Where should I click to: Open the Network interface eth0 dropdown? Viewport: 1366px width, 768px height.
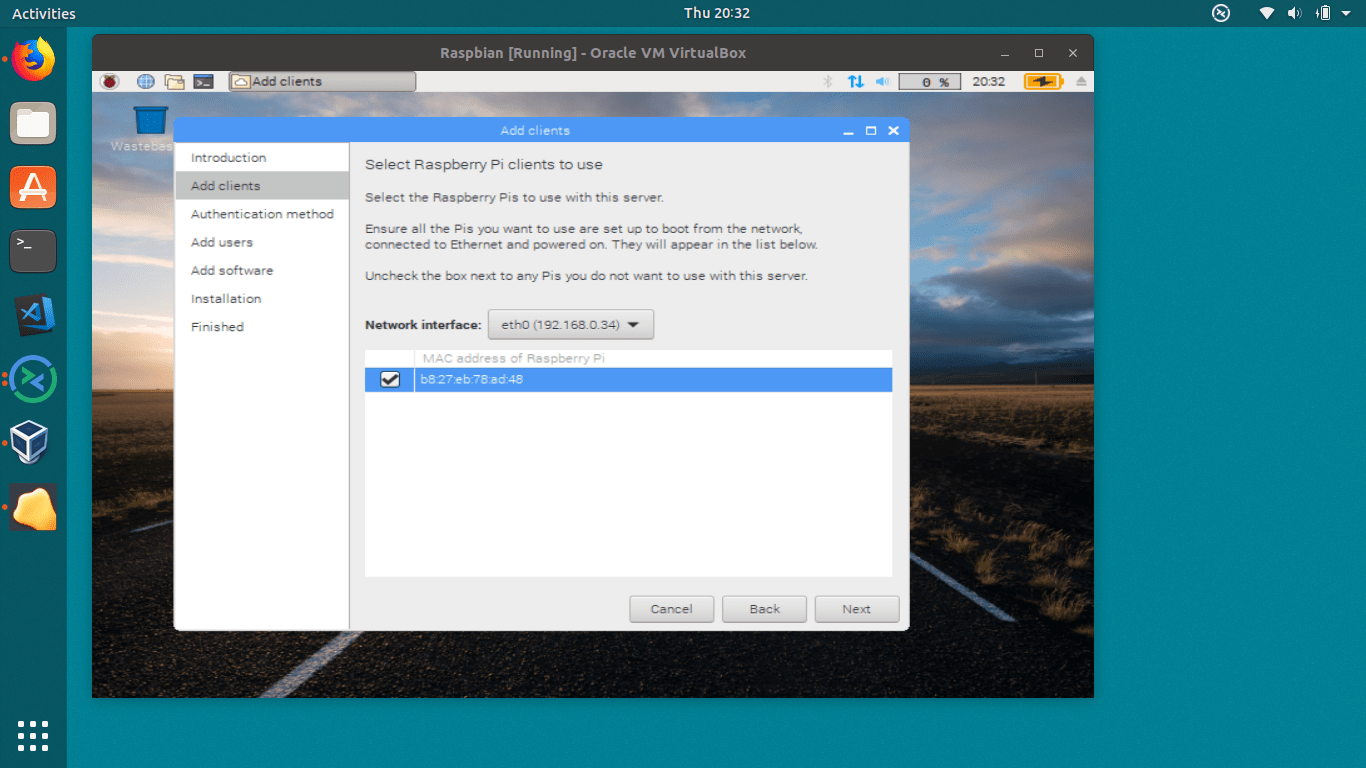pyautogui.click(x=570, y=324)
